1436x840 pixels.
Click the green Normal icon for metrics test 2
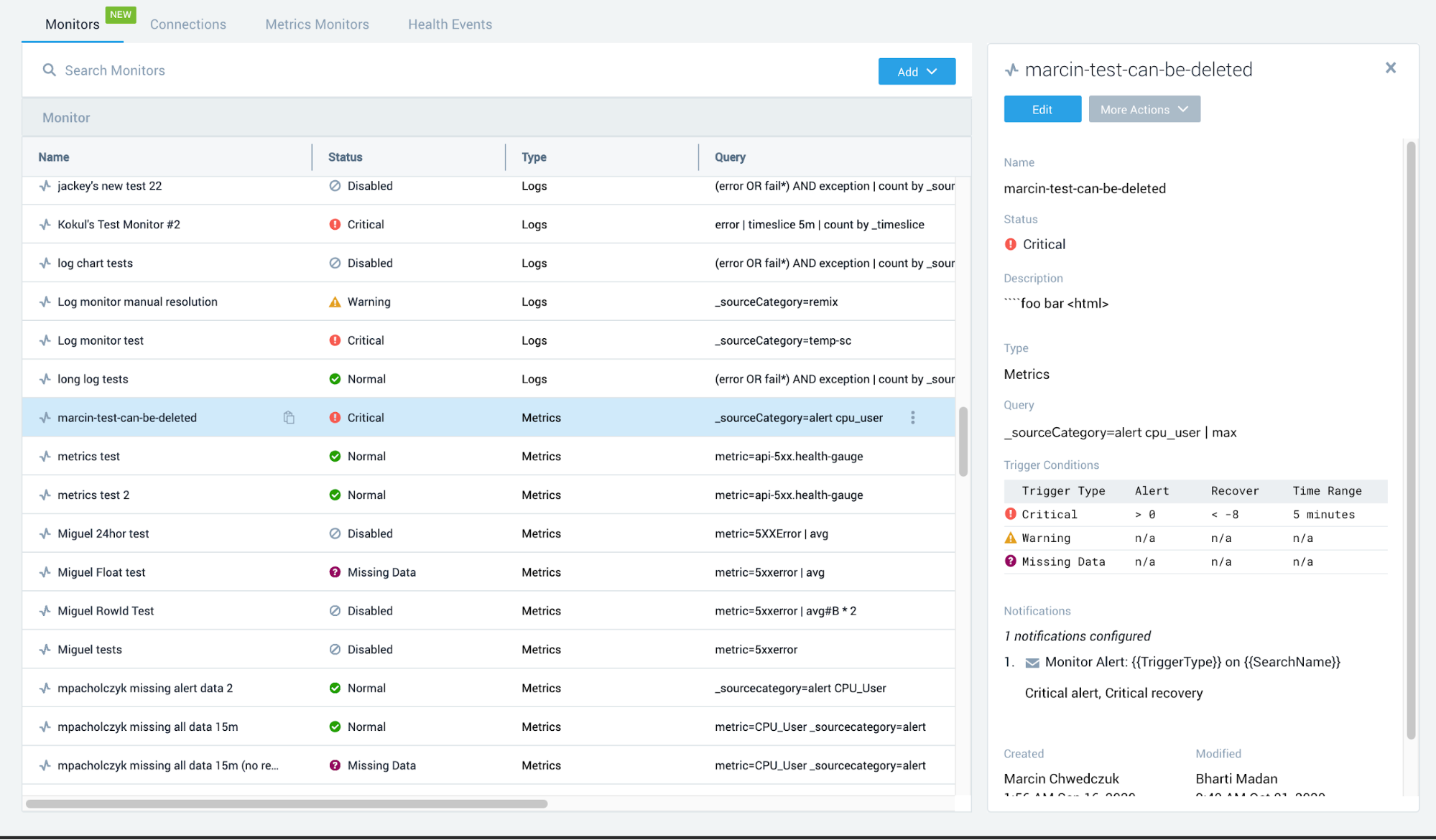click(335, 495)
